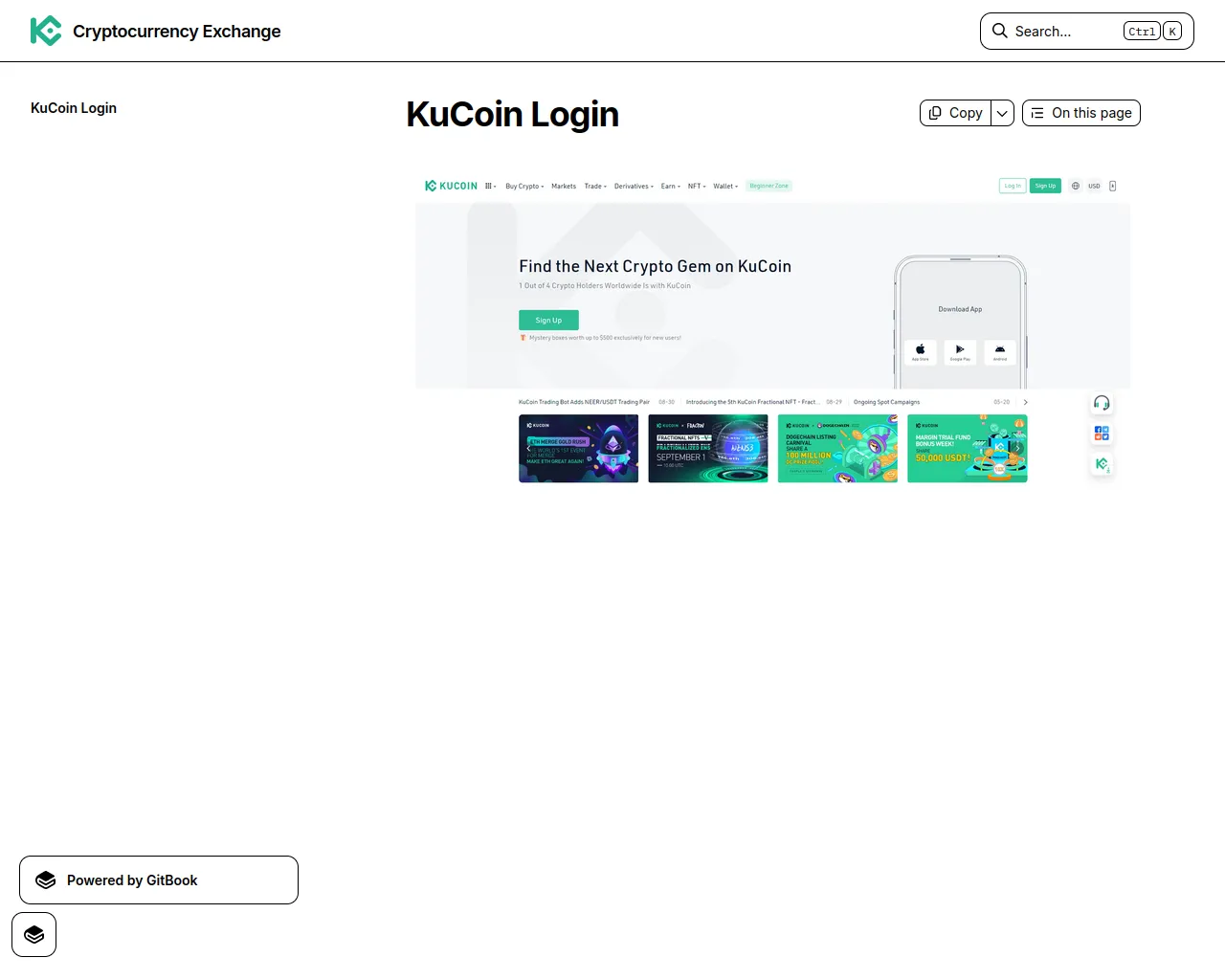Screen dimensions: 1225x980
Task: Open the Markets menu item
Action: coord(564,186)
